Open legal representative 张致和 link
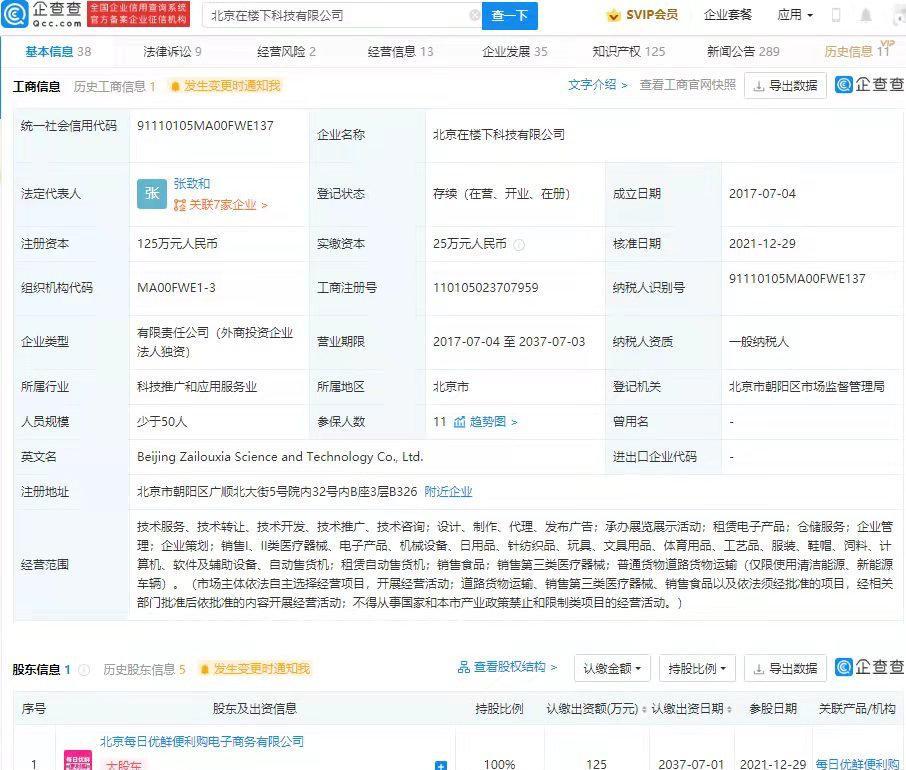The image size is (906, 770). [192, 184]
